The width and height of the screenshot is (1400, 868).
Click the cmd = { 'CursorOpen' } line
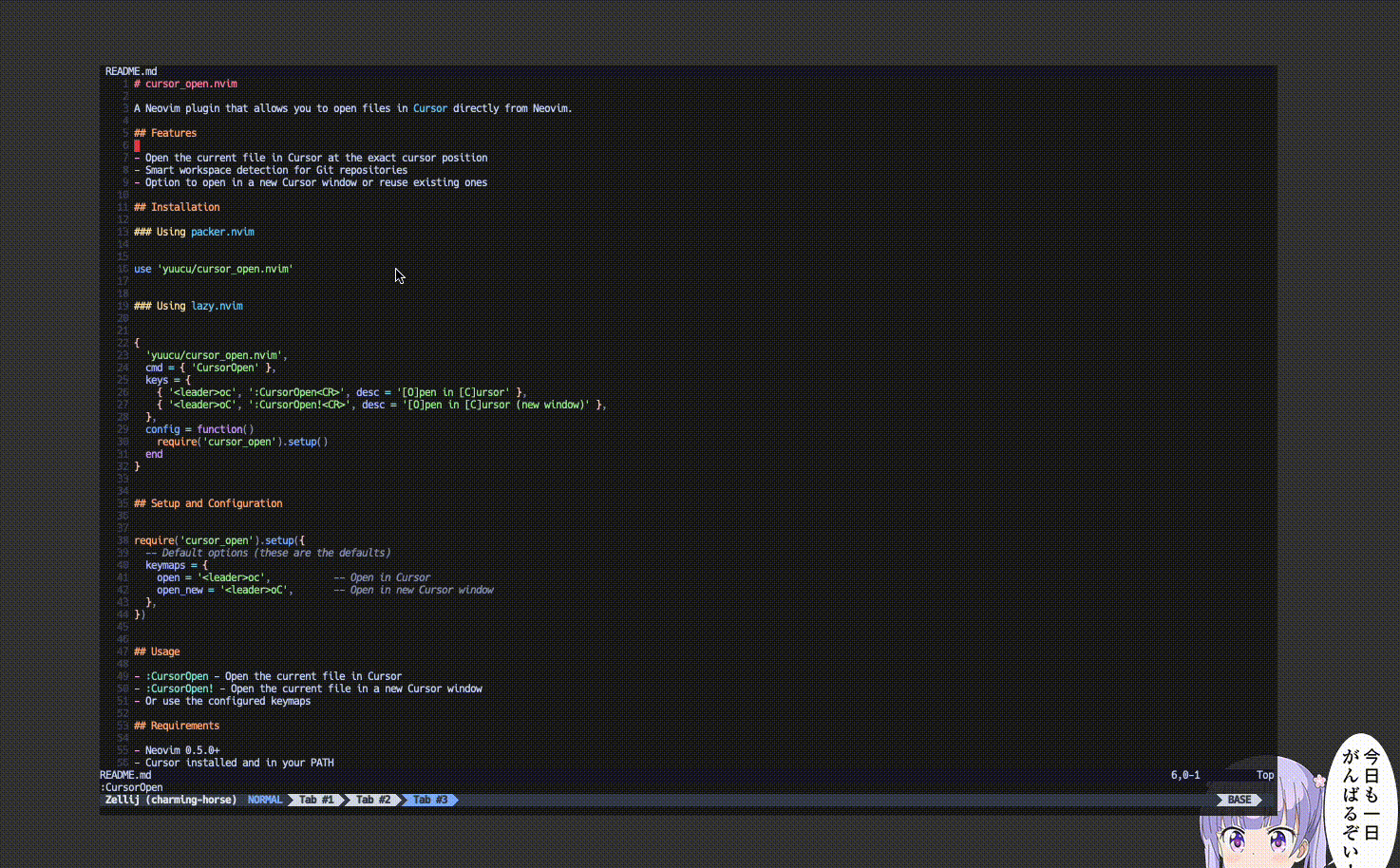pos(211,368)
